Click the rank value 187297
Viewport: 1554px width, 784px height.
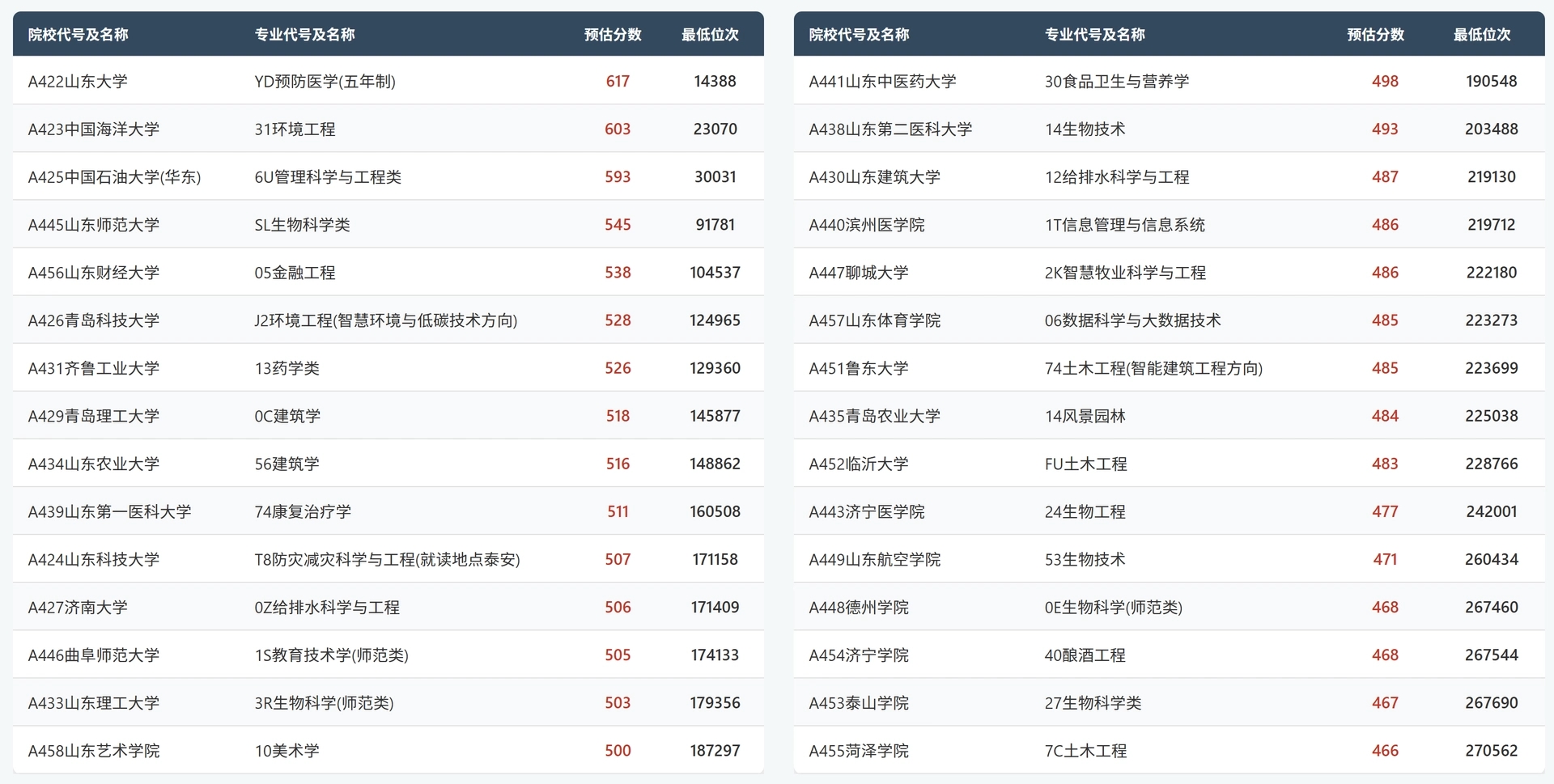[x=715, y=749]
